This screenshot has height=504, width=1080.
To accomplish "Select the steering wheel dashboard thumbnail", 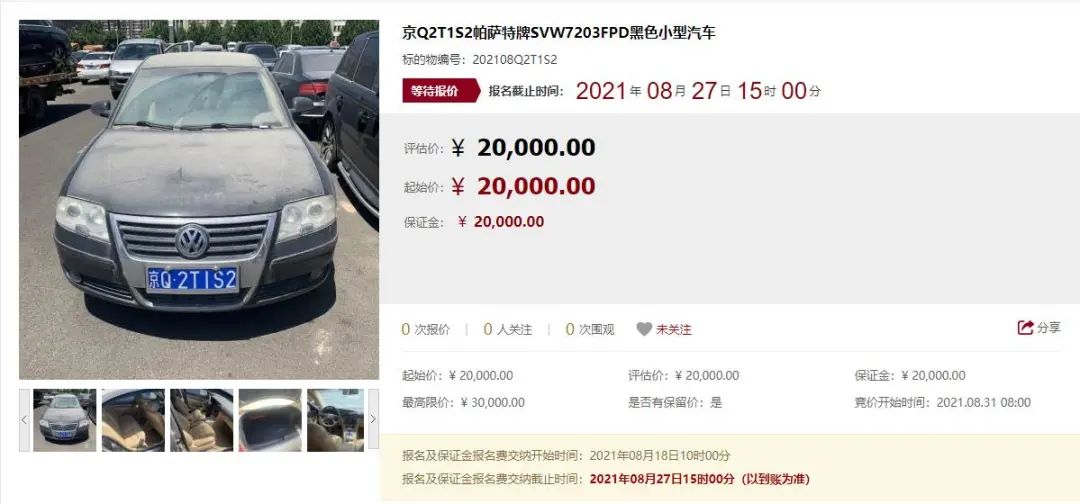I will 335,420.
